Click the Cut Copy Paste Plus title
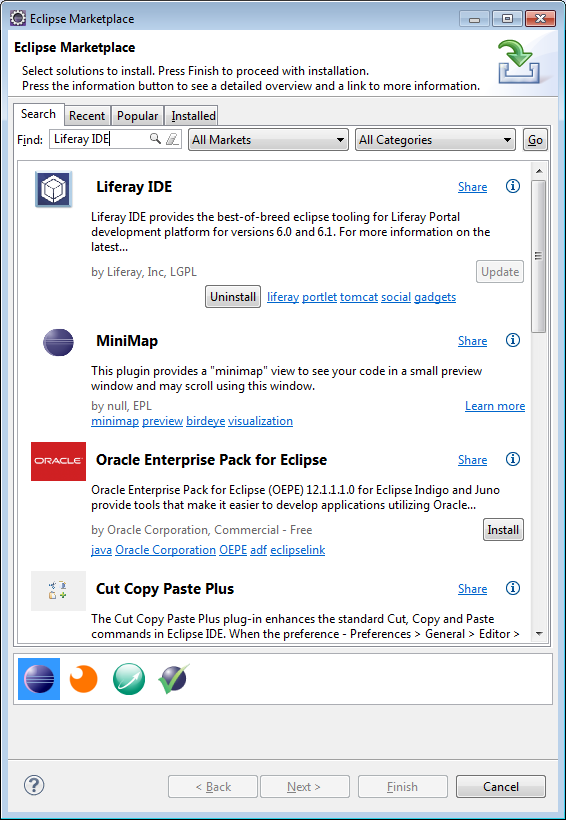This screenshot has width=566, height=820. 165,588
